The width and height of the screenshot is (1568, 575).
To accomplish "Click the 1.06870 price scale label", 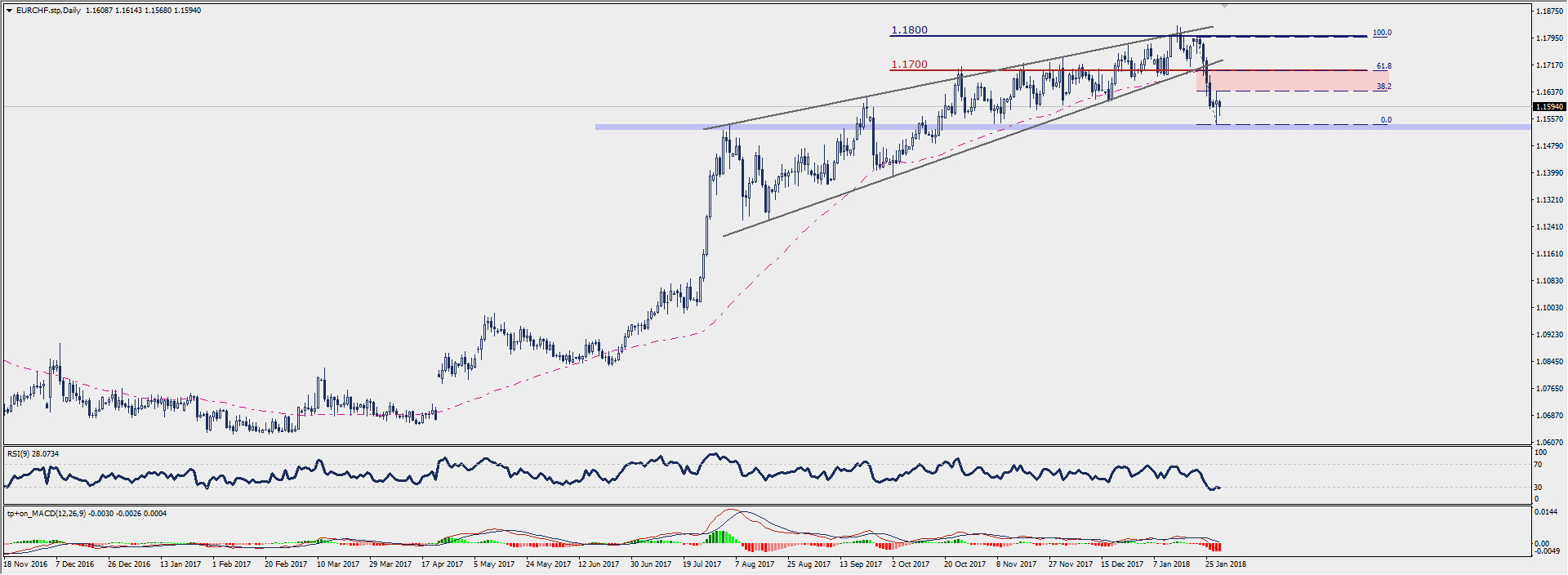I will (1549, 416).
